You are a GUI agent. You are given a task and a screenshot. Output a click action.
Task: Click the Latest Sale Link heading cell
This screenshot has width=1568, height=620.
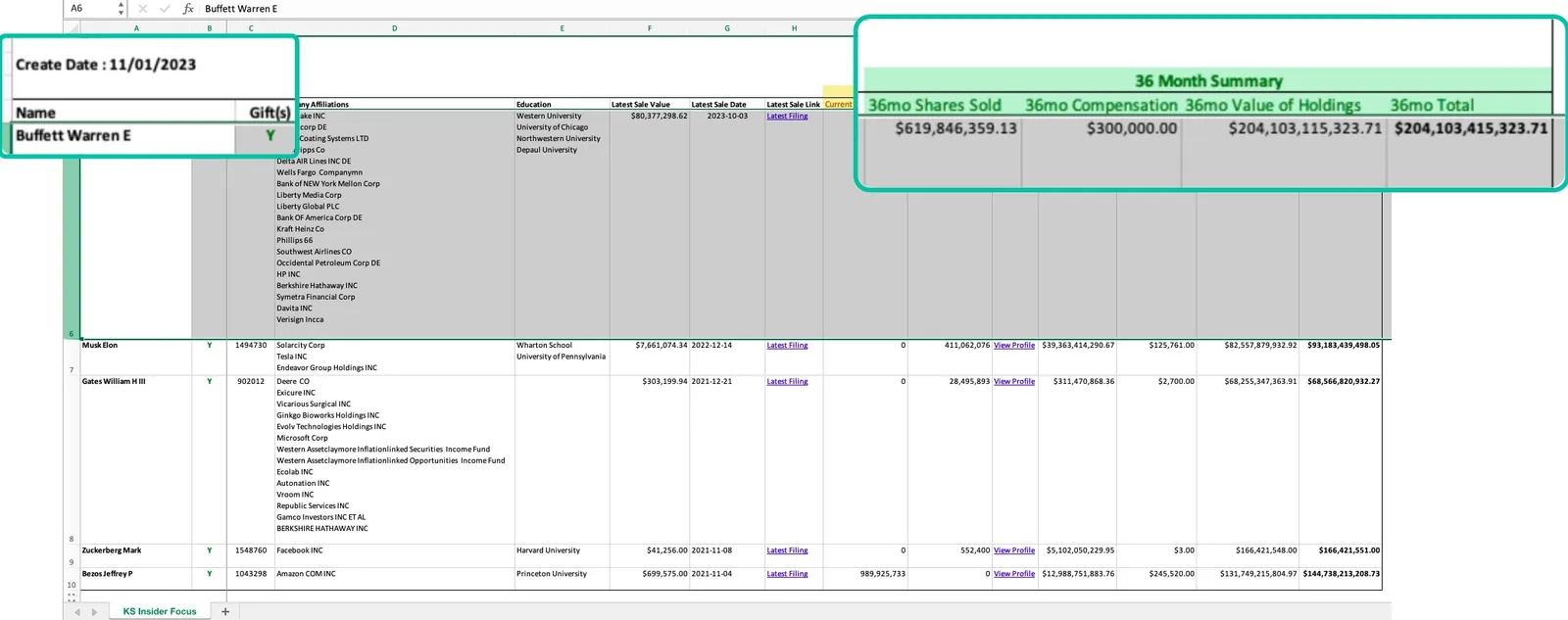[x=793, y=104]
